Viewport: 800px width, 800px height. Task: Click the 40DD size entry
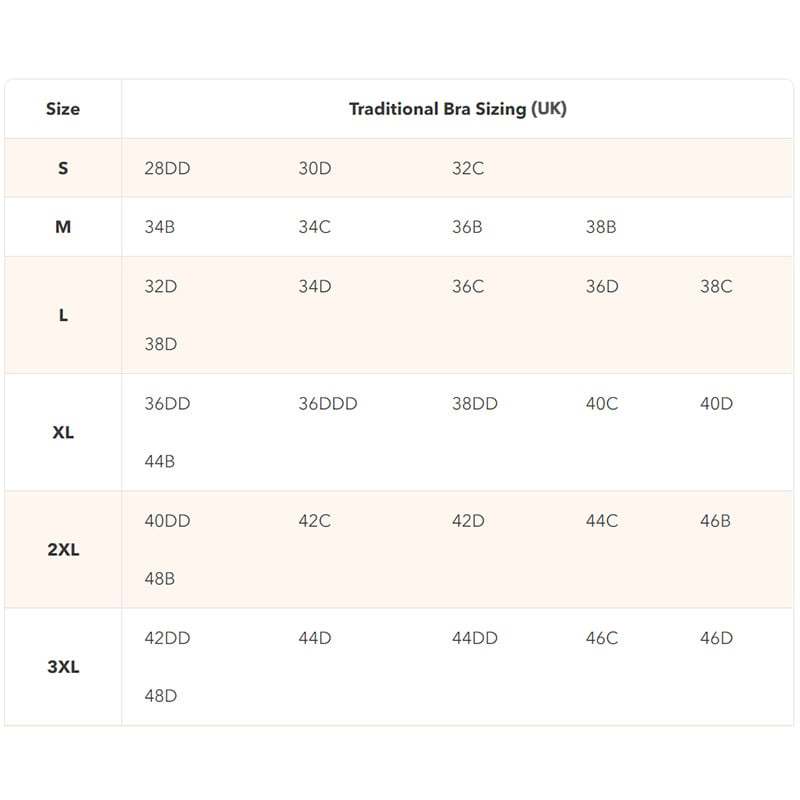click(167, 521)
